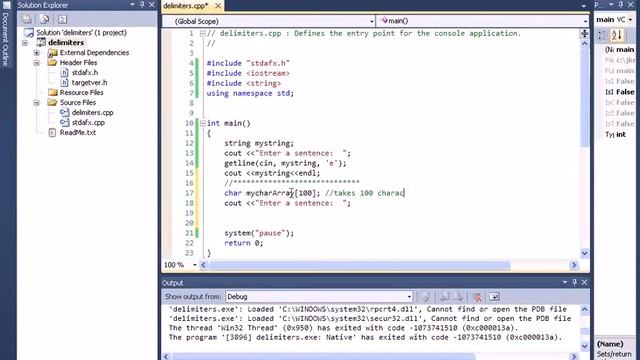Toggle Word Wrap in the Output toolbar
Screen dimensions: 640x360
(x=494, y=297)
